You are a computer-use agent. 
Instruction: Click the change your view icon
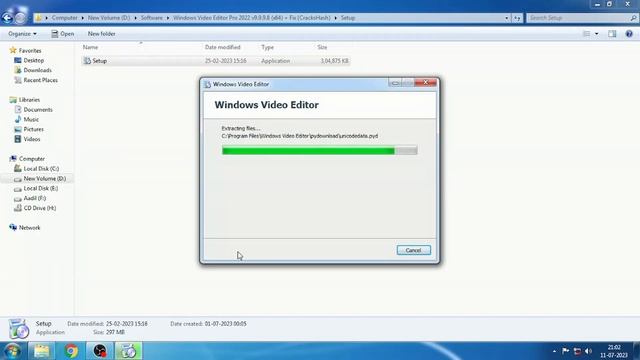pos(587,34)
